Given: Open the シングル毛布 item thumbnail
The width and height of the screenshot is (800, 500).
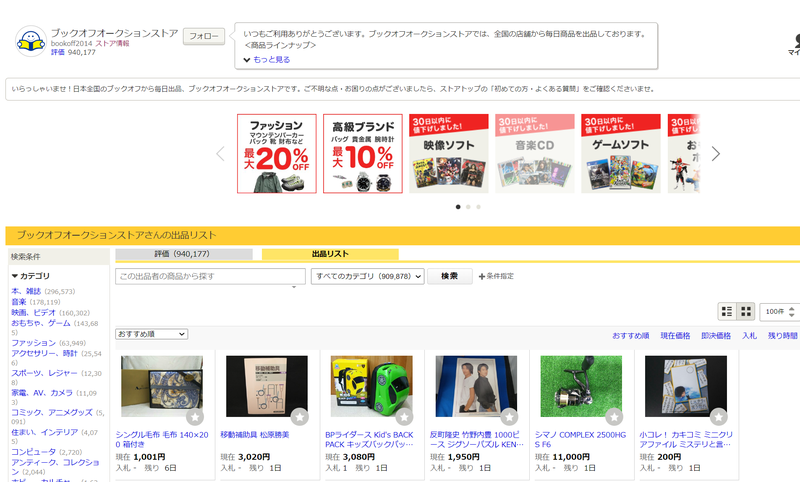Looking at the screenshot, I should tap(162, 386).
